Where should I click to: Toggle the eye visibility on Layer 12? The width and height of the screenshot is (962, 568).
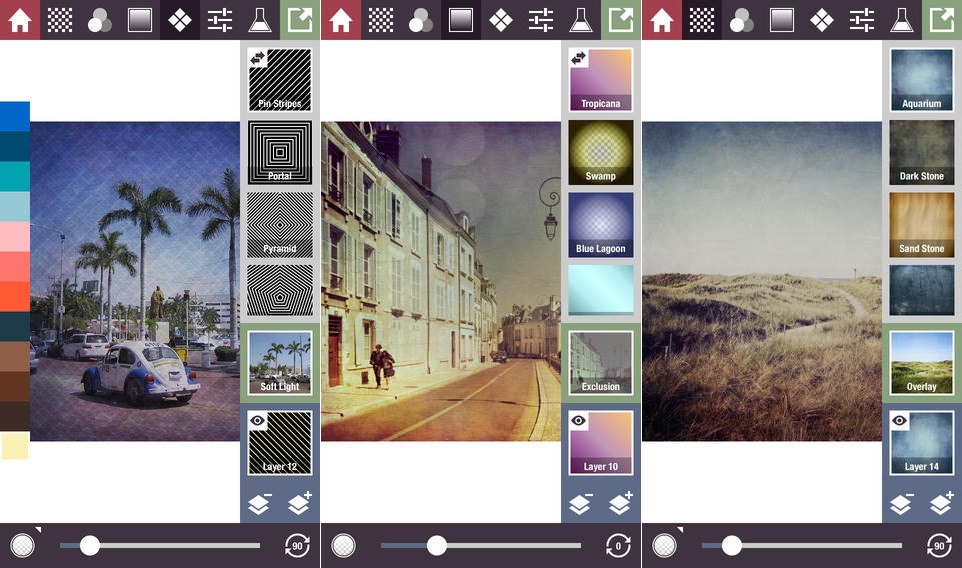point(258,422)
